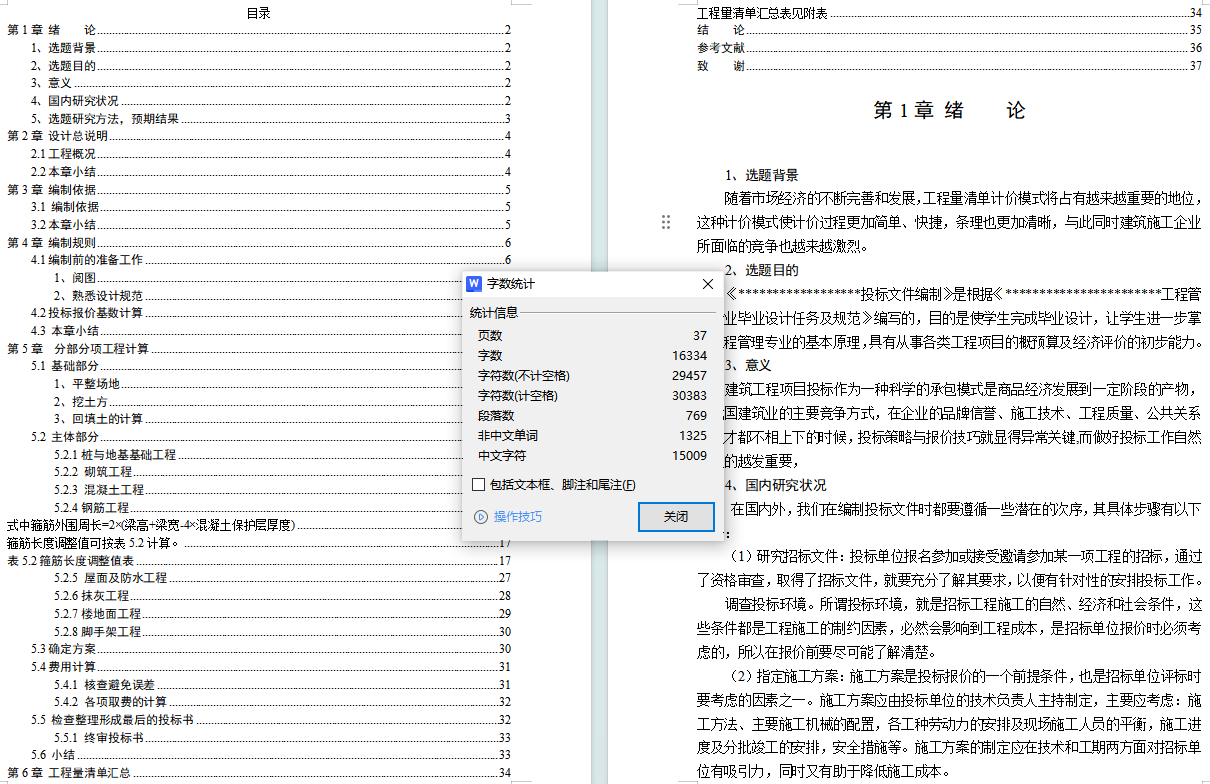Click the 段落数 value 769
This screenshot has height=784, width=1210.
click(697, 416)
